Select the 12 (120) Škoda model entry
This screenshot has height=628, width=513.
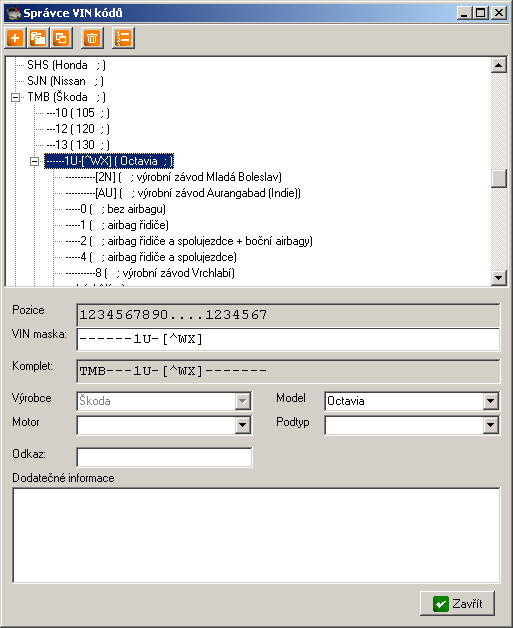pyautogui.click(x=78, y=129)
